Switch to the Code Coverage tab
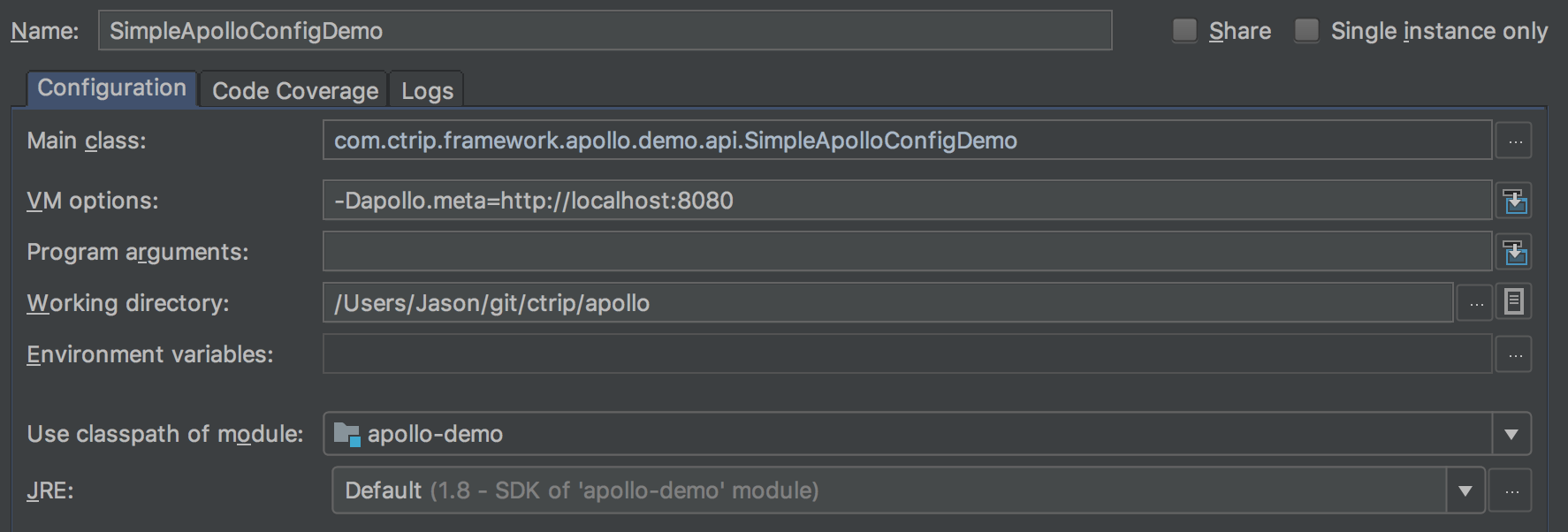The image size is (1568, 532). [x=295, y=90]
